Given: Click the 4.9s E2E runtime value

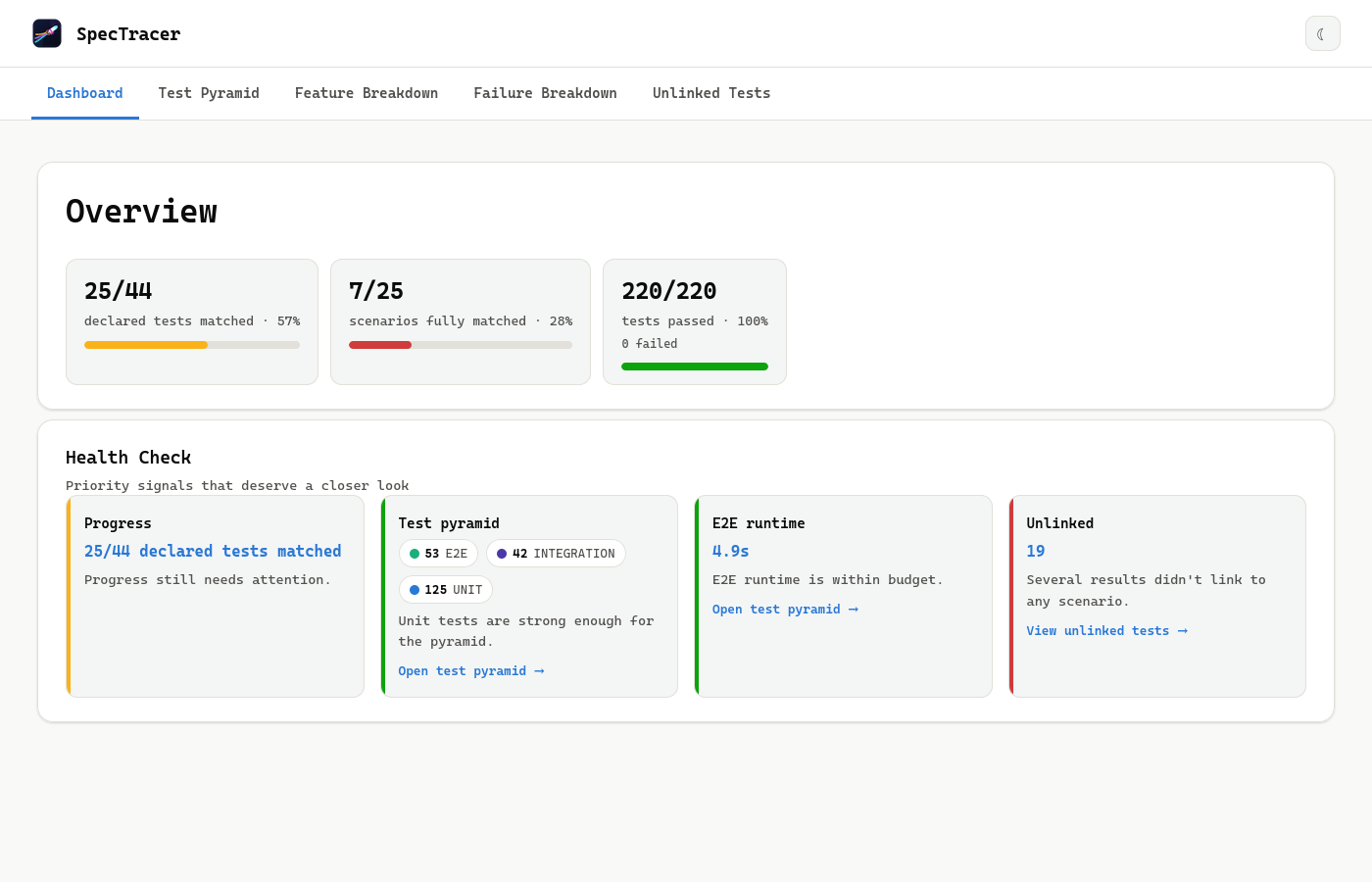Looking at the screenshot, I should tap(731, 551).
